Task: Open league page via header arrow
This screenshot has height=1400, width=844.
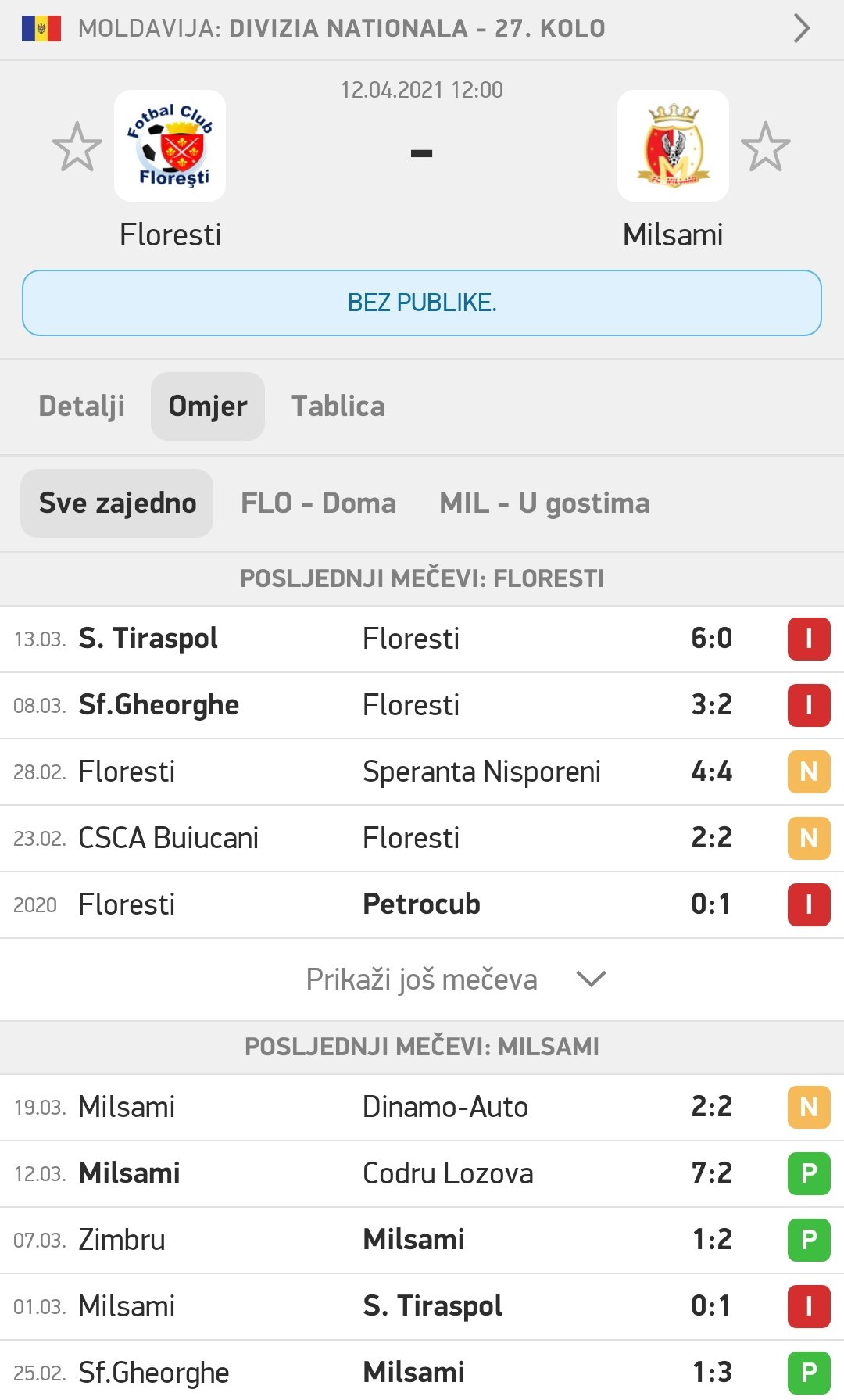Action: (x=802, y=29)
